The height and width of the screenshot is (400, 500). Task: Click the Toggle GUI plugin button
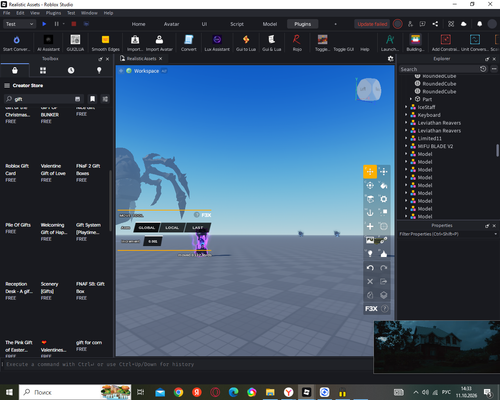(343, 49)
